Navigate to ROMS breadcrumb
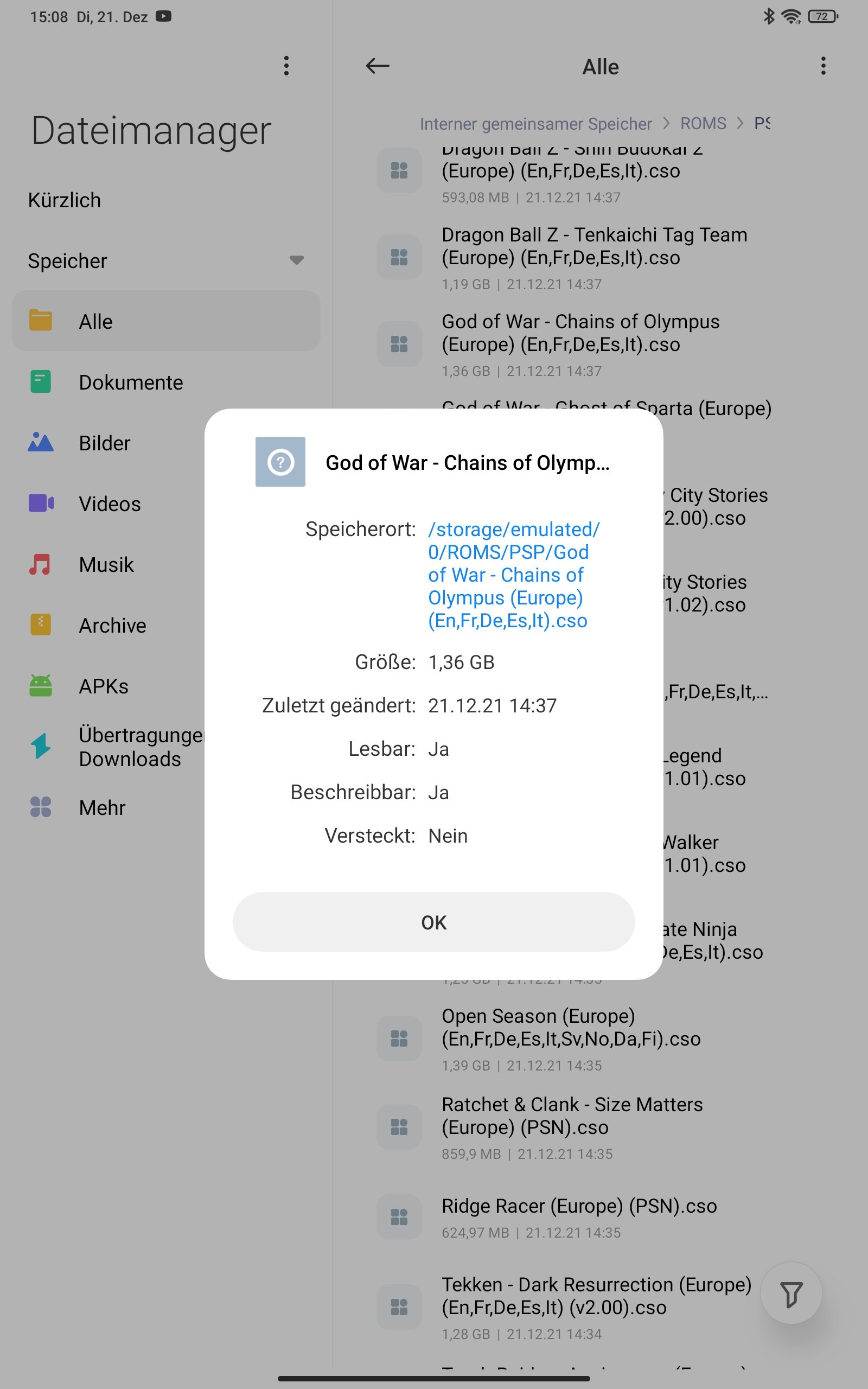 [x=703, y=123]
